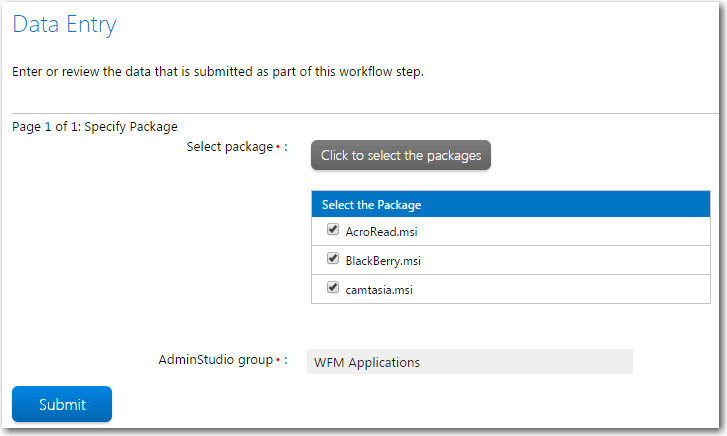Click the red required dot after 'Select package'
The image size is (727, 436).
[x=278, y=147]
